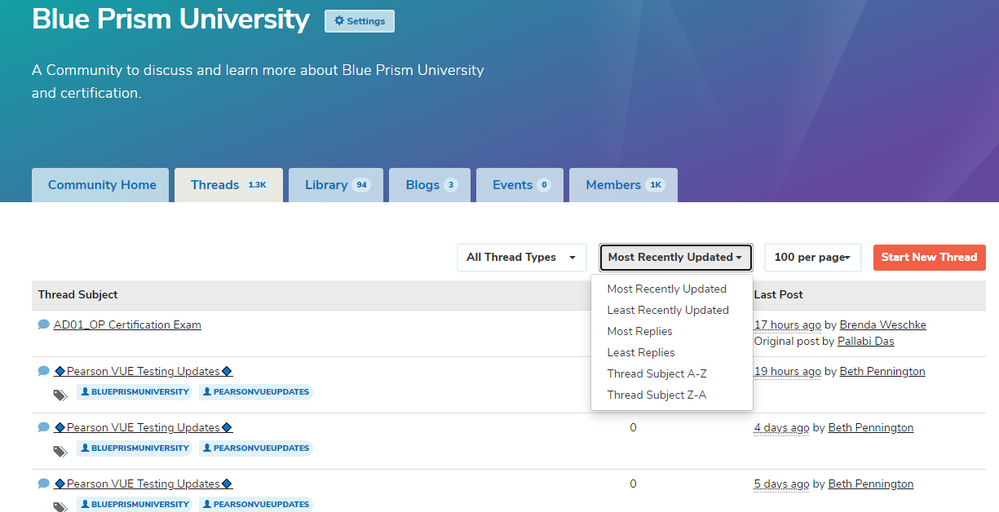Sort by Thread Subject A-Z

pos(656,374)
